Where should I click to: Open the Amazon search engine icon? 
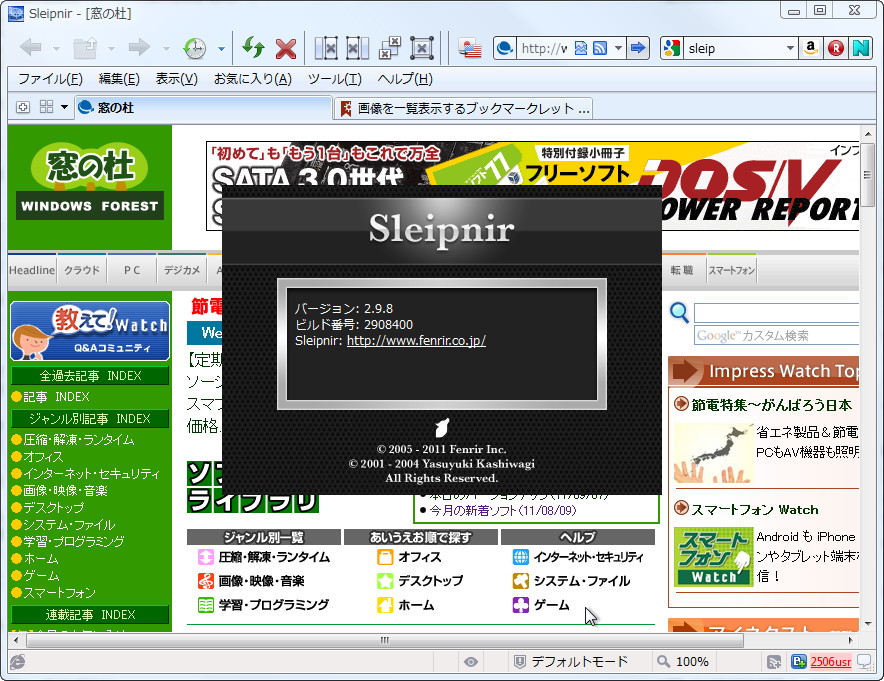click(810, 47)
